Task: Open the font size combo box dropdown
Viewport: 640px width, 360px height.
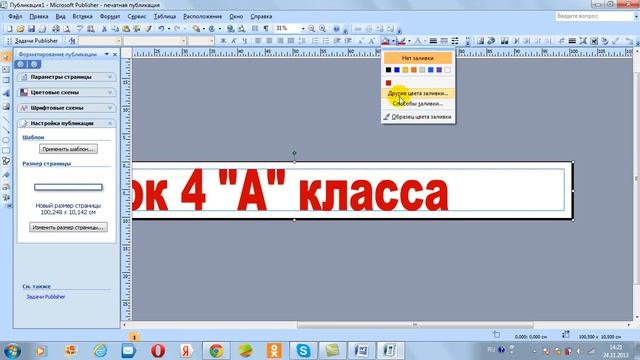Action: tap(211, 41)
